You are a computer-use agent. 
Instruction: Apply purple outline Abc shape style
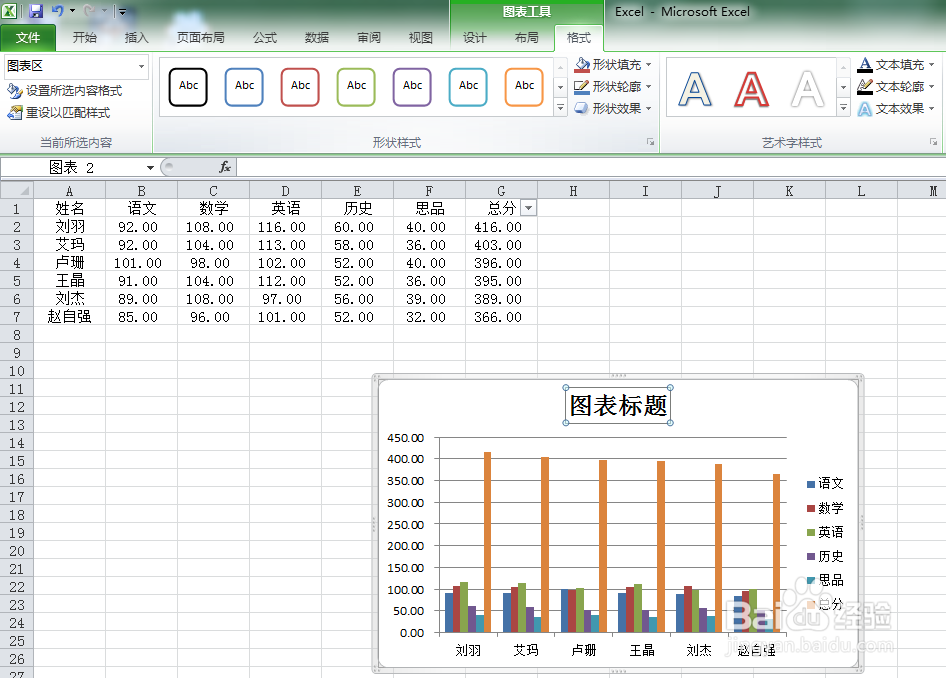[x=413, y=87]
